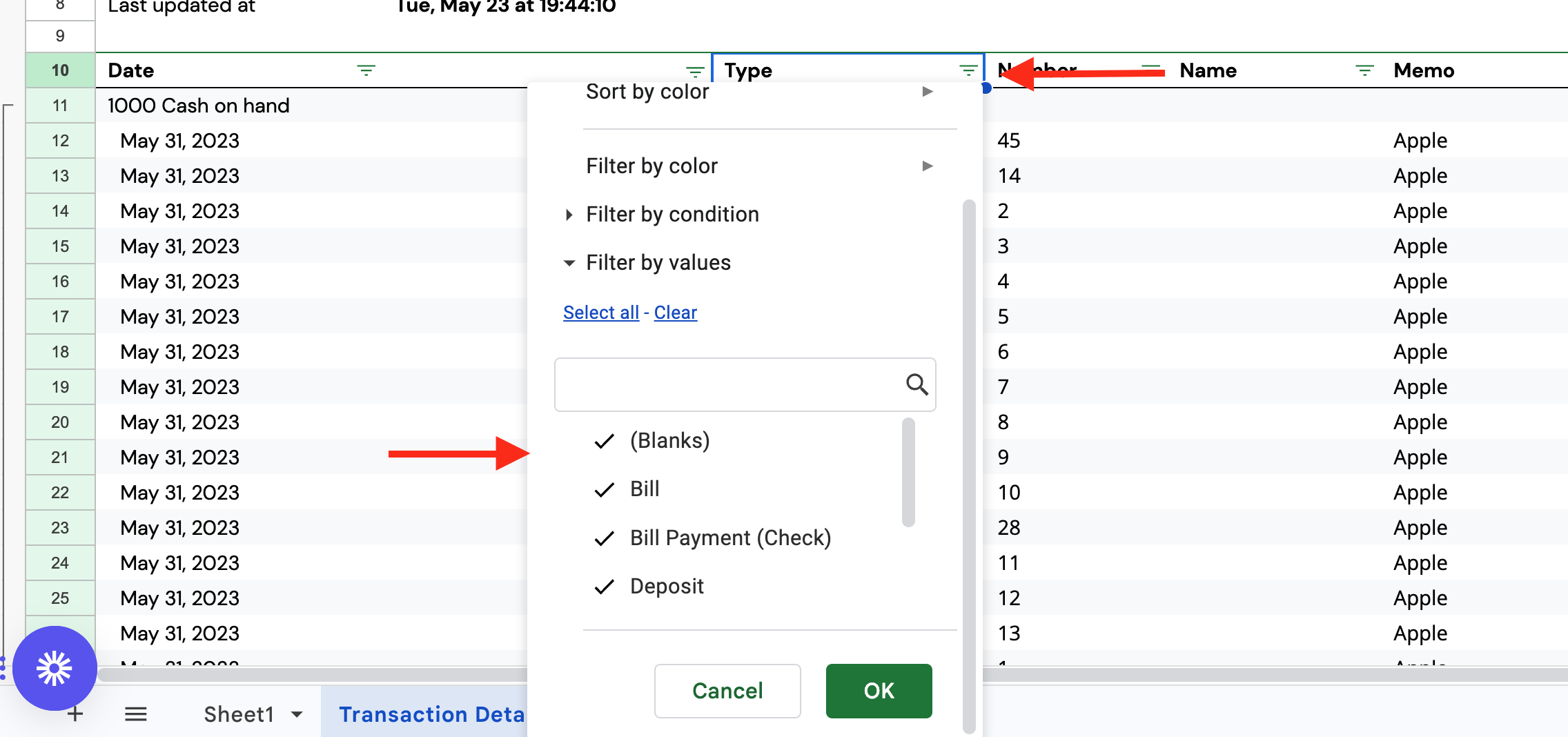Open the Date column filter icon

366,70
